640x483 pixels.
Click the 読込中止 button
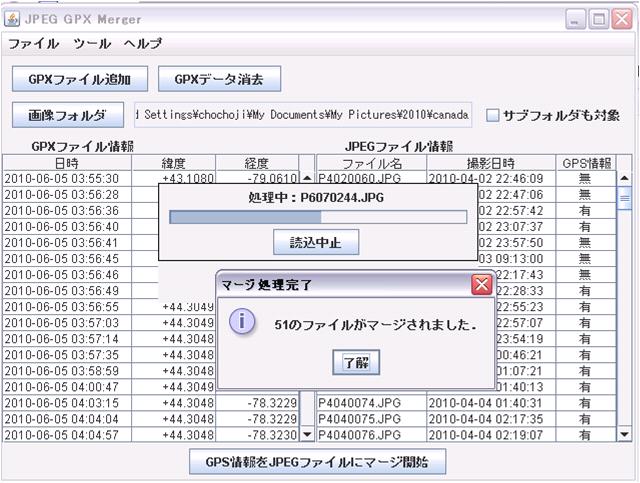[316, 242]
